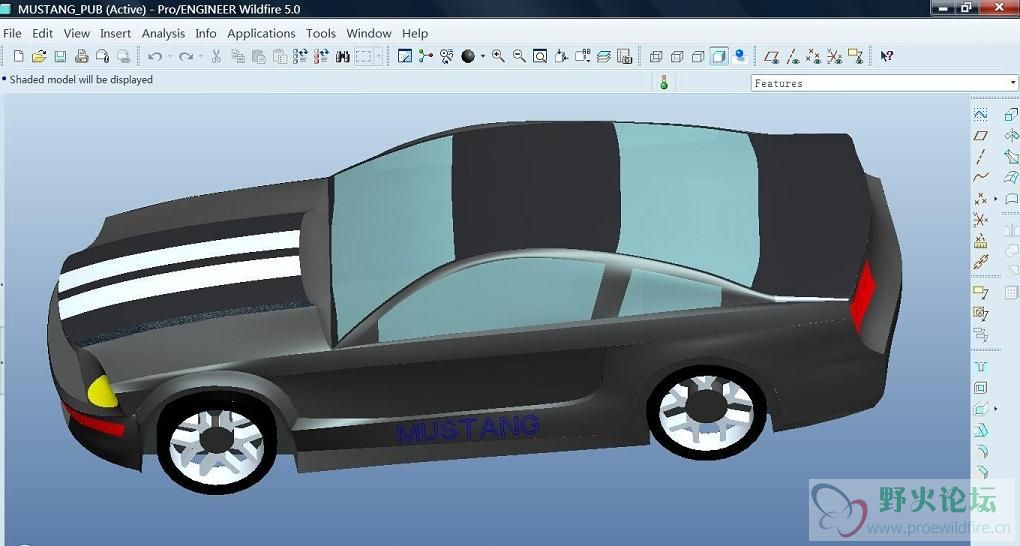The image size is (1020, 546).
Task: Toggle Orient mode icon
Action: click(x=447, y=57)
